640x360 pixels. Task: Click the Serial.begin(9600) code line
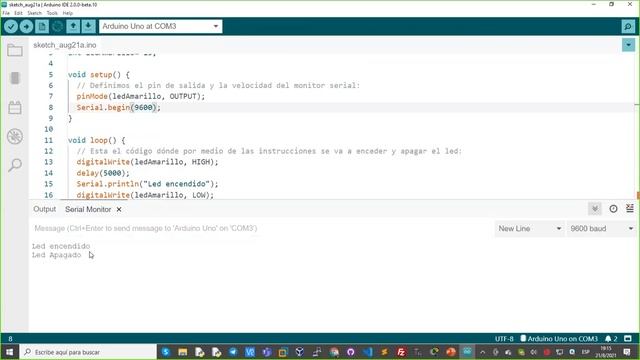point(119,107)
